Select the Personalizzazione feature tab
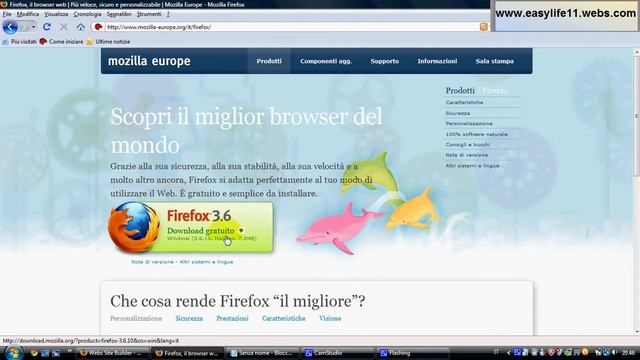This screenshot has height=360, width=640. [x=136, y=318]
